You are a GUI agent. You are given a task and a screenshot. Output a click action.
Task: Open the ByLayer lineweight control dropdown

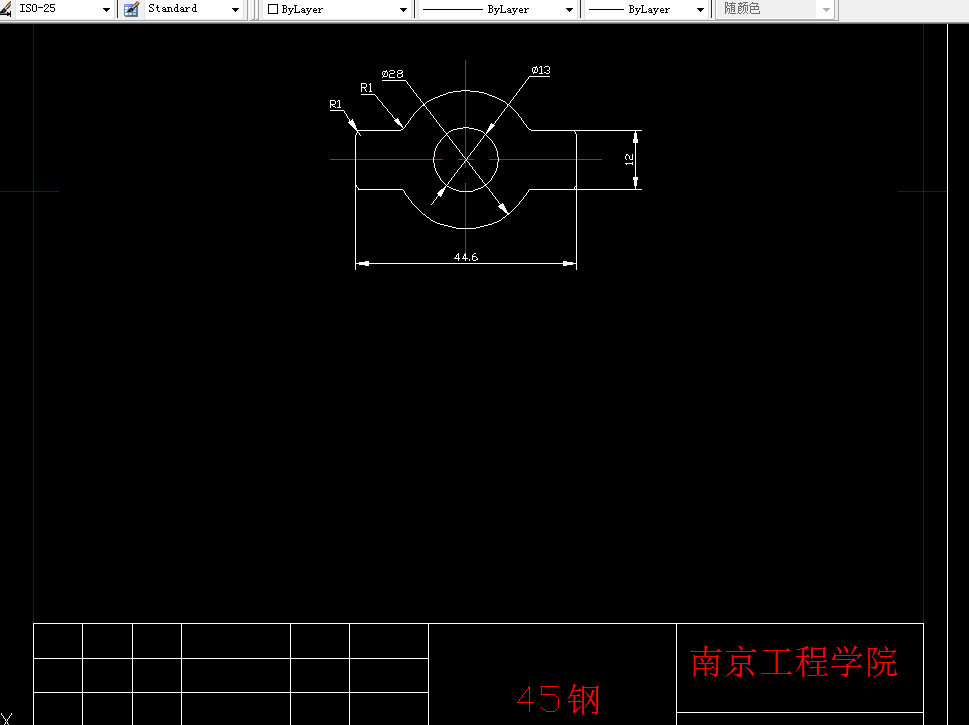646,9
